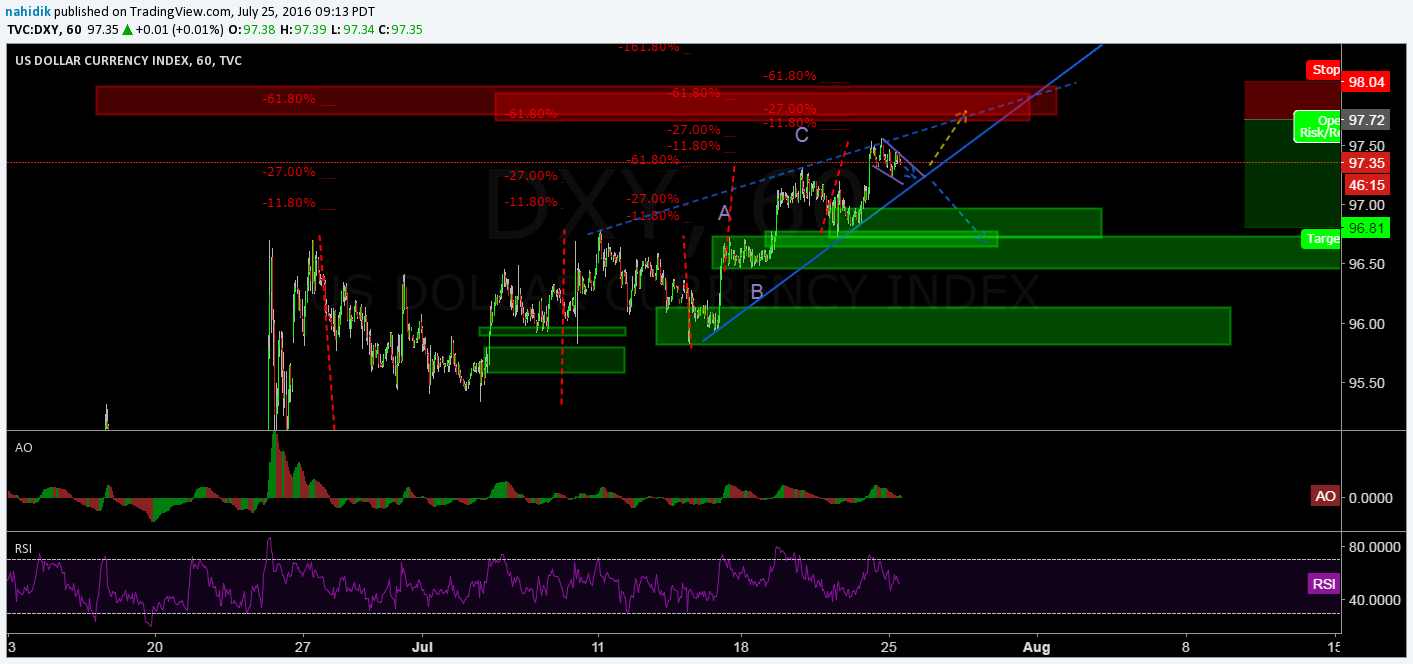Select the large green demand zone near 96.00
The image size is (1413, 664).
943,326
